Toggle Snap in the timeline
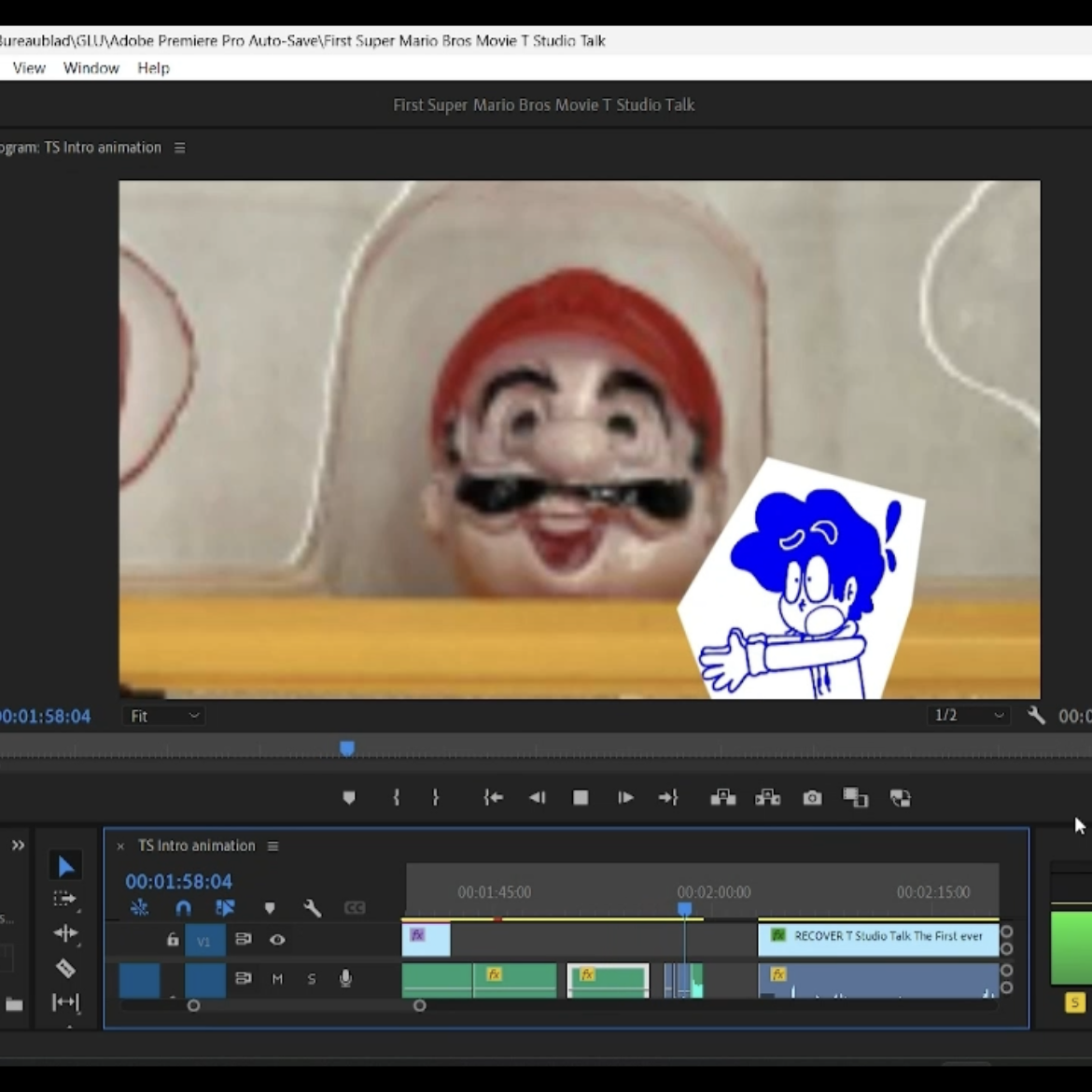This screenshot has width=1092, height=1092. [183, 907]
